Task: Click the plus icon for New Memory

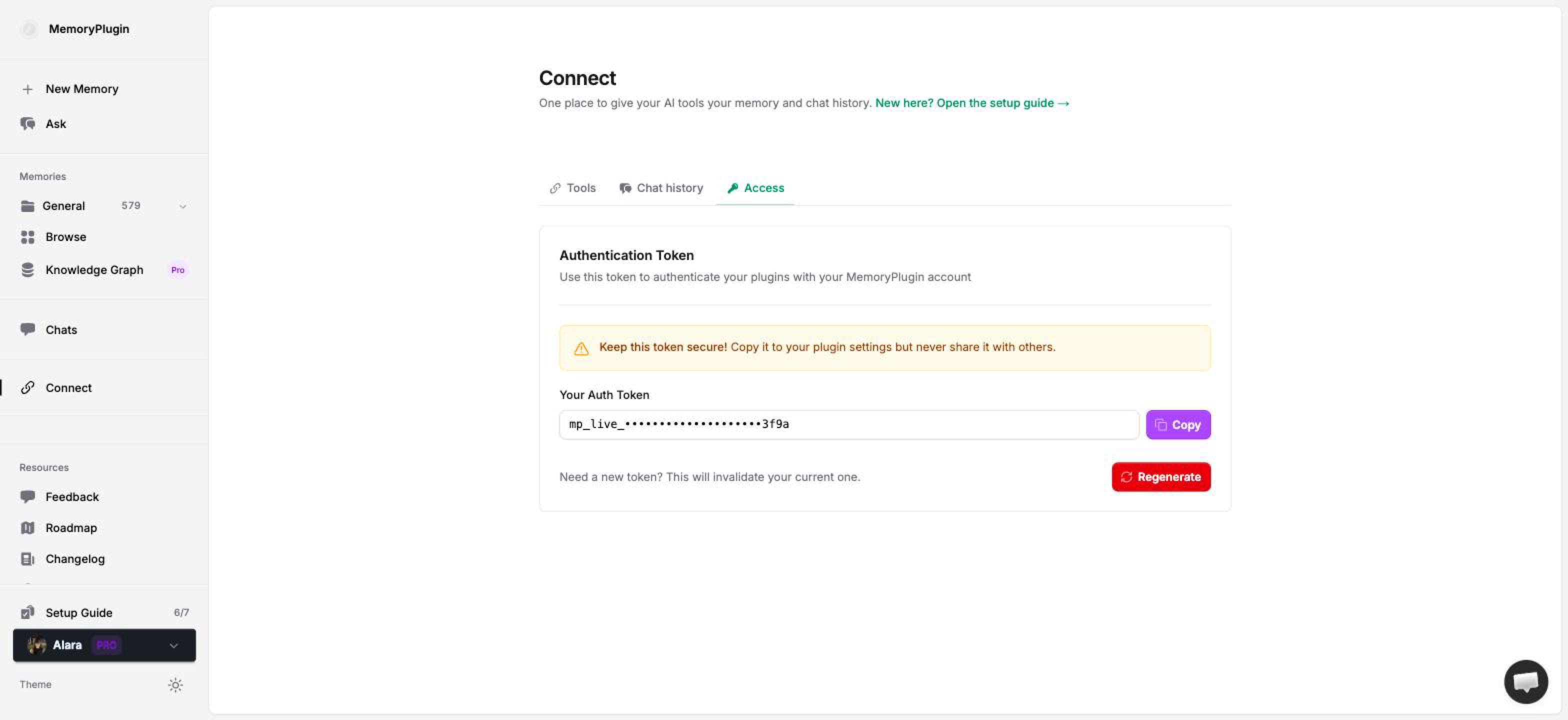Action: tap(27, 89)
